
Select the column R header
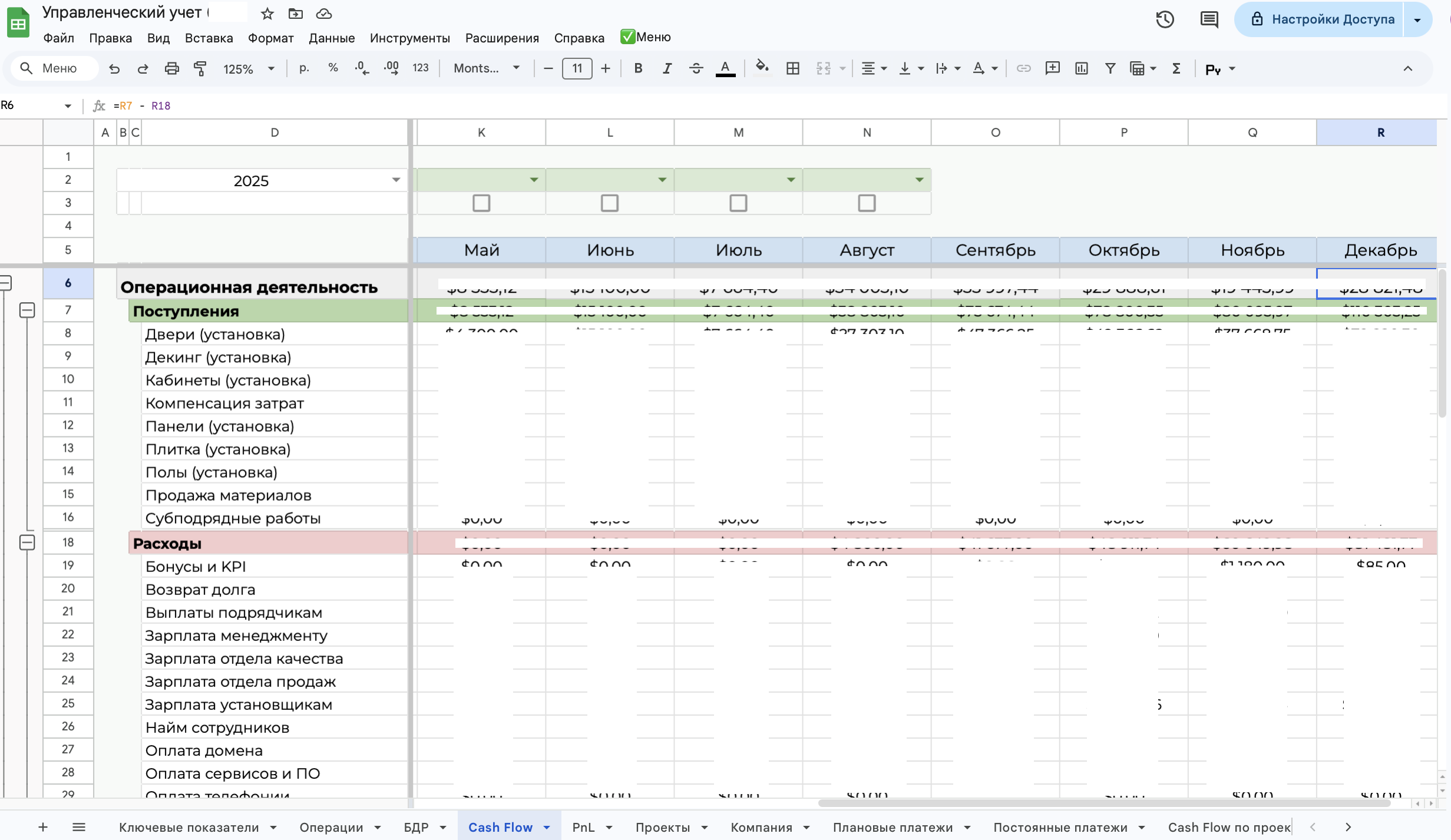pyautogui.click(x=1376, y=133)
